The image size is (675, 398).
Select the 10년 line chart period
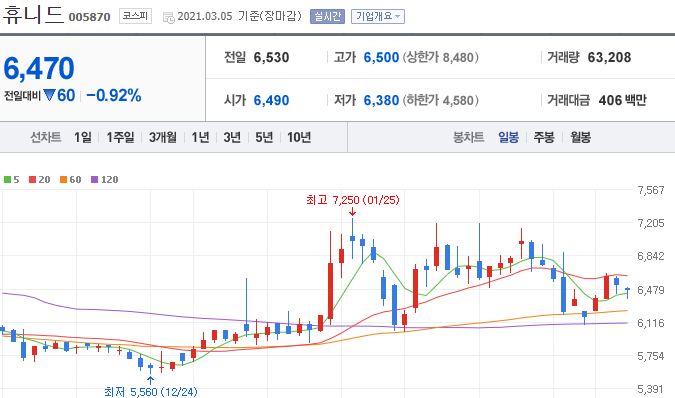click(x=299, y=137)
